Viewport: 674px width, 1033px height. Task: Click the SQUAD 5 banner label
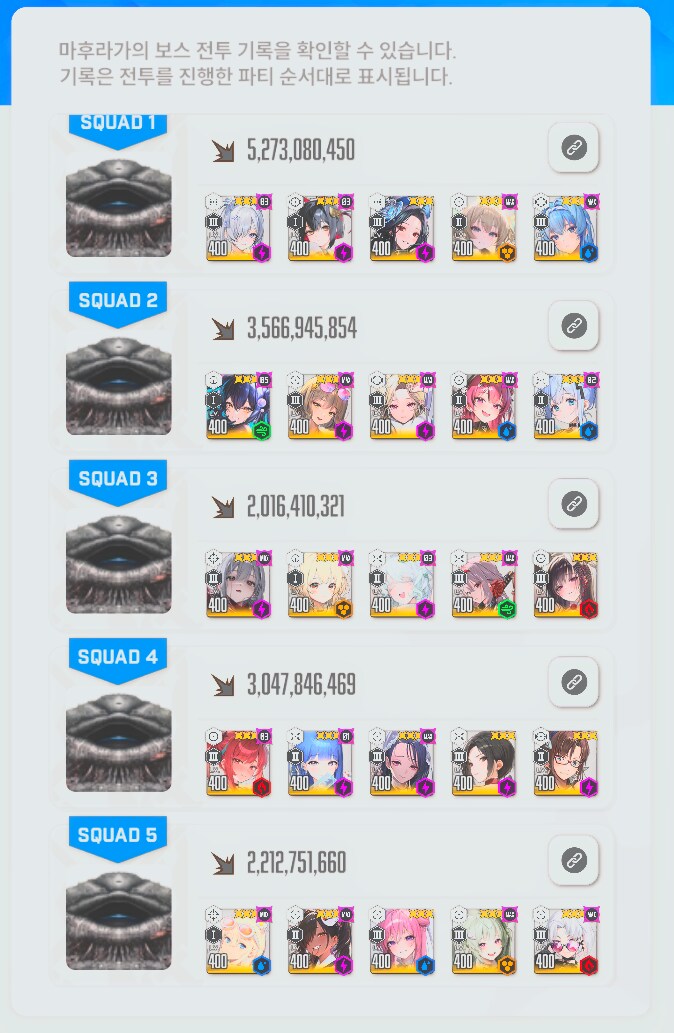118,836
